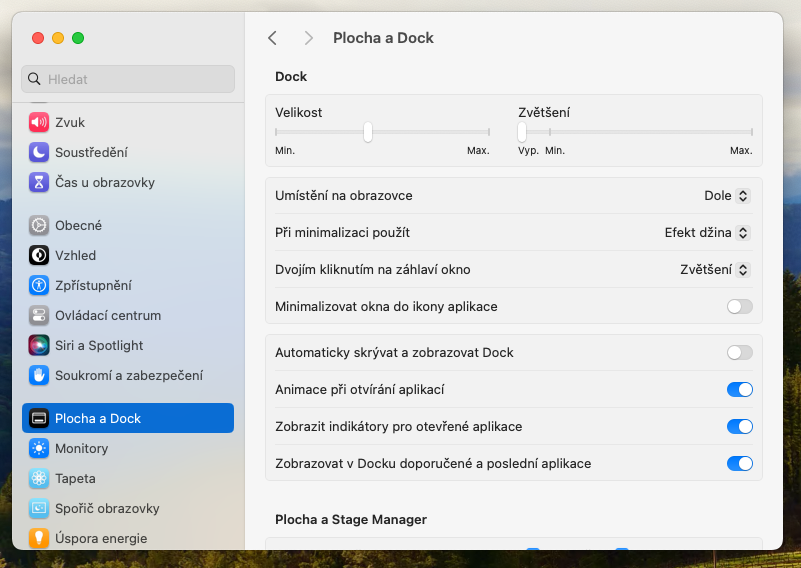Click the Hledat search field
Screen dimensions: 801x568
128,79
